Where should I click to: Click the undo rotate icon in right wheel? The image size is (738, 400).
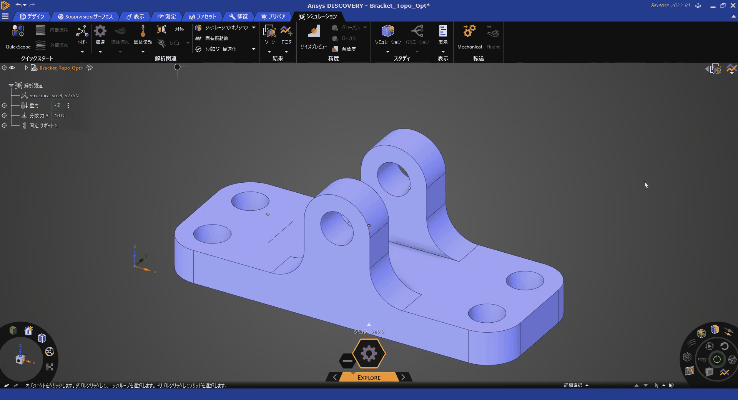pyautogui.click(x=725, y=346)
